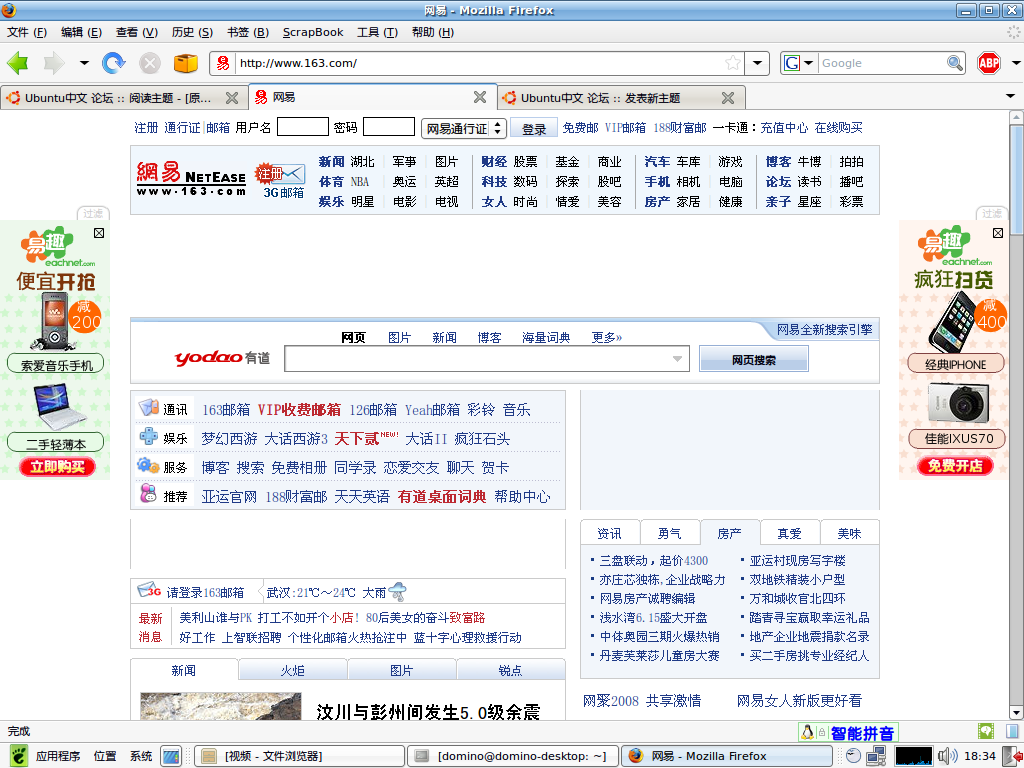Screen dimensions: 1024x768
Task: Click the 服务 gears icon
Action: tap(148, 465)
